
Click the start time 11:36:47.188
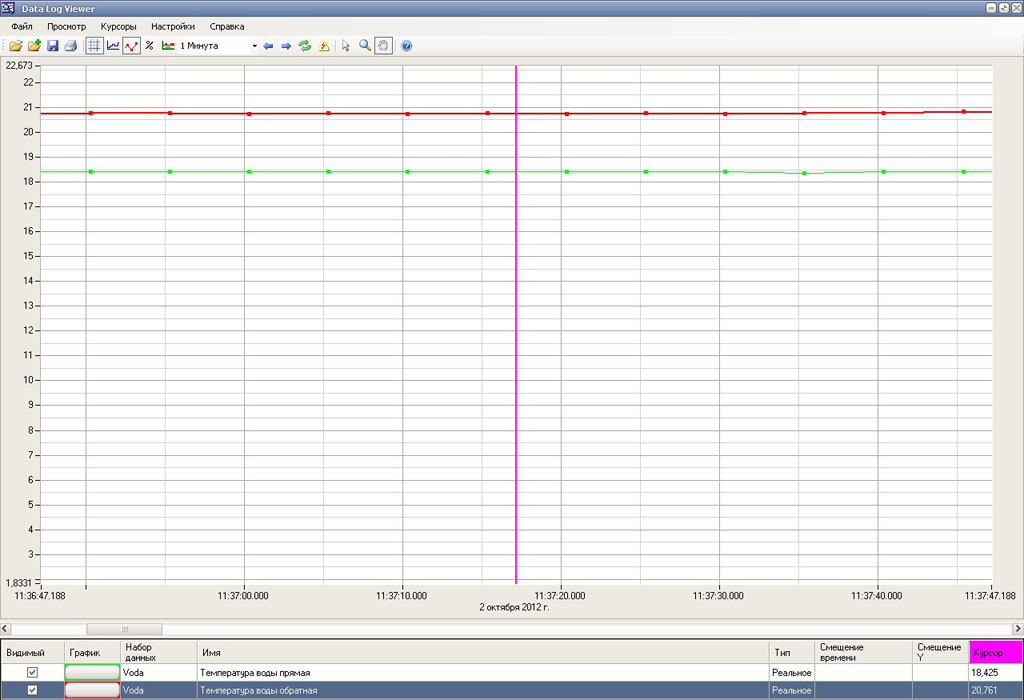pos(40,596)
